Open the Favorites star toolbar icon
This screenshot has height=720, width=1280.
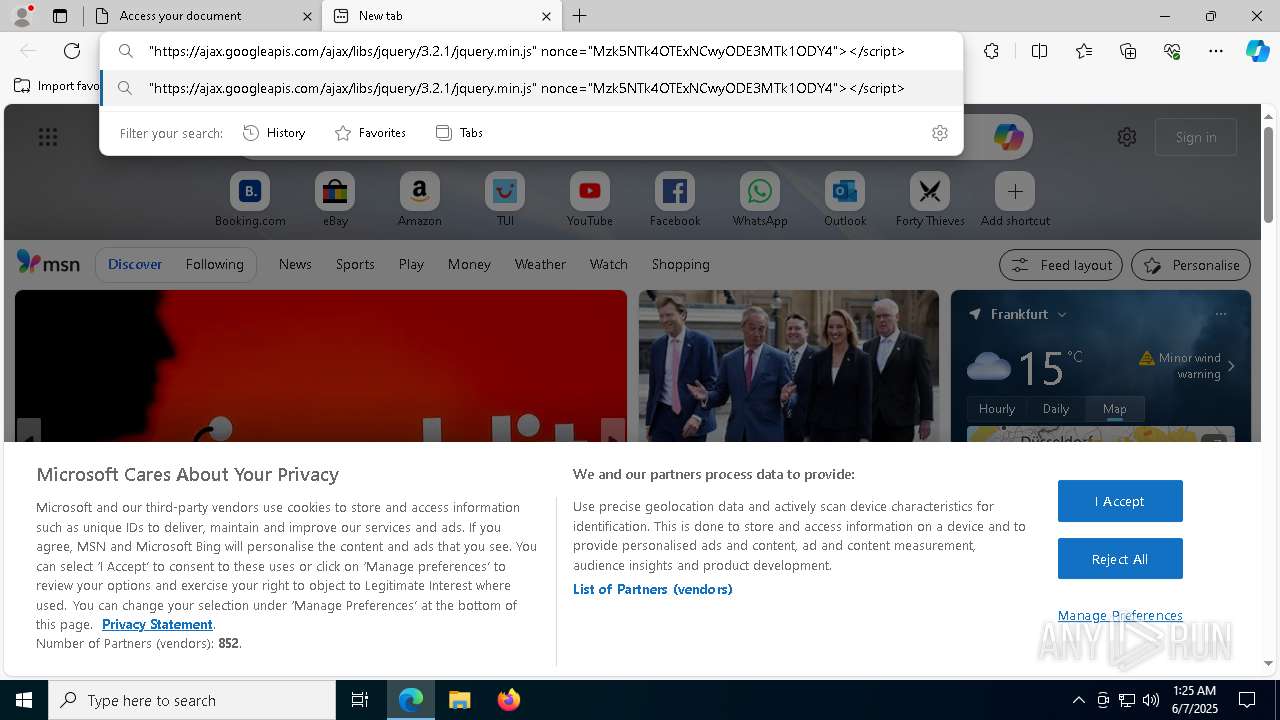coord(1084,51)
